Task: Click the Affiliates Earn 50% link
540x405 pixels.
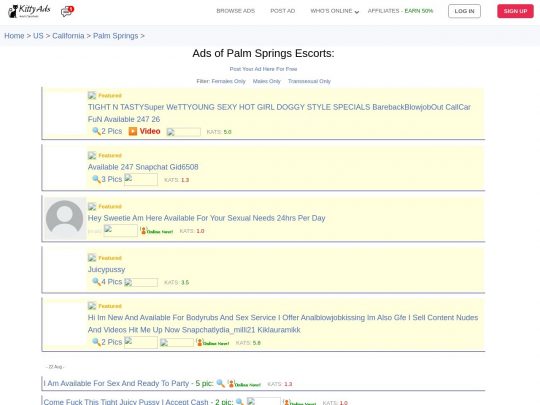Action: 400,11
